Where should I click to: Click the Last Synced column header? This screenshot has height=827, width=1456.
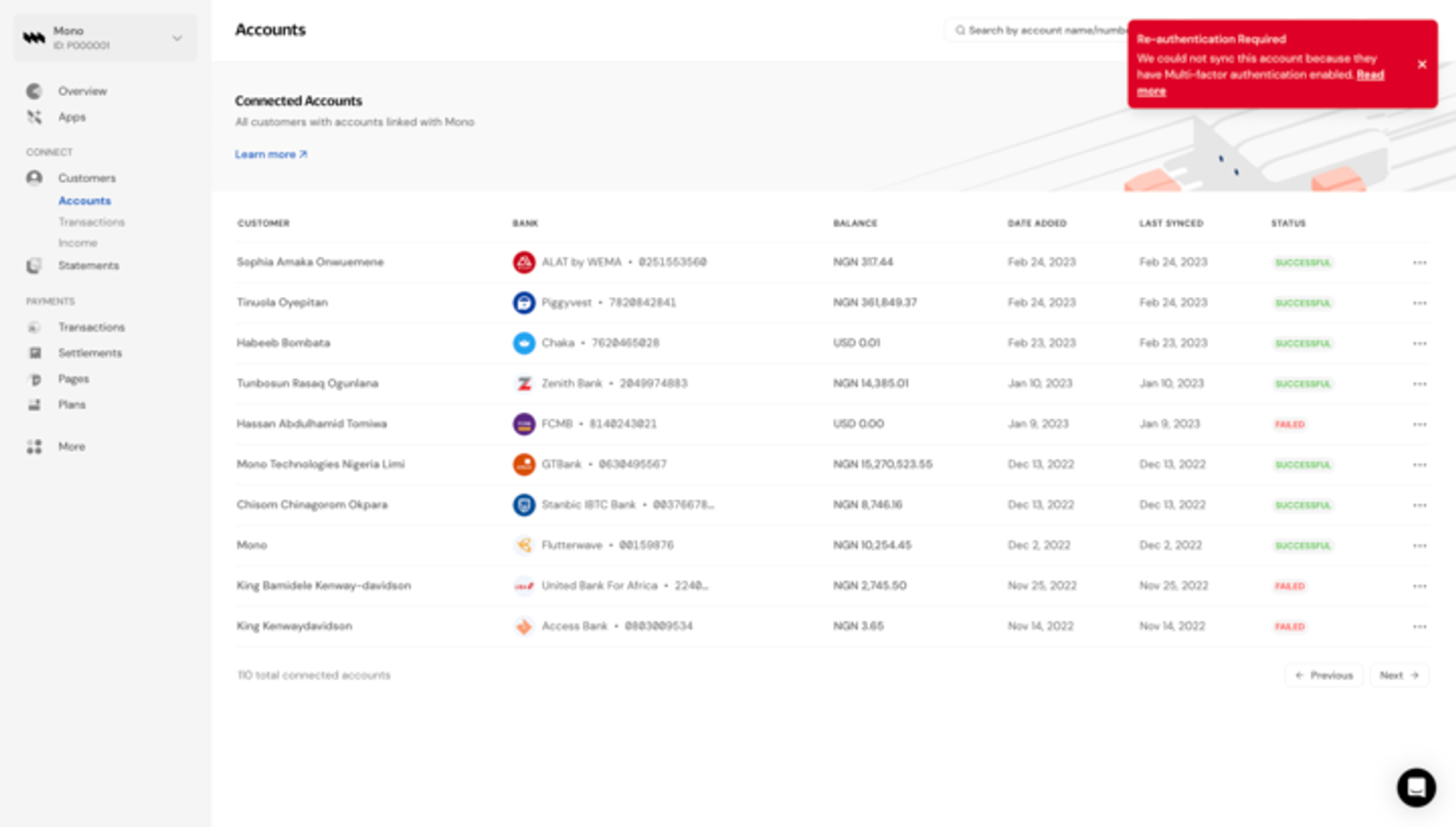(x=1171, y=223)
